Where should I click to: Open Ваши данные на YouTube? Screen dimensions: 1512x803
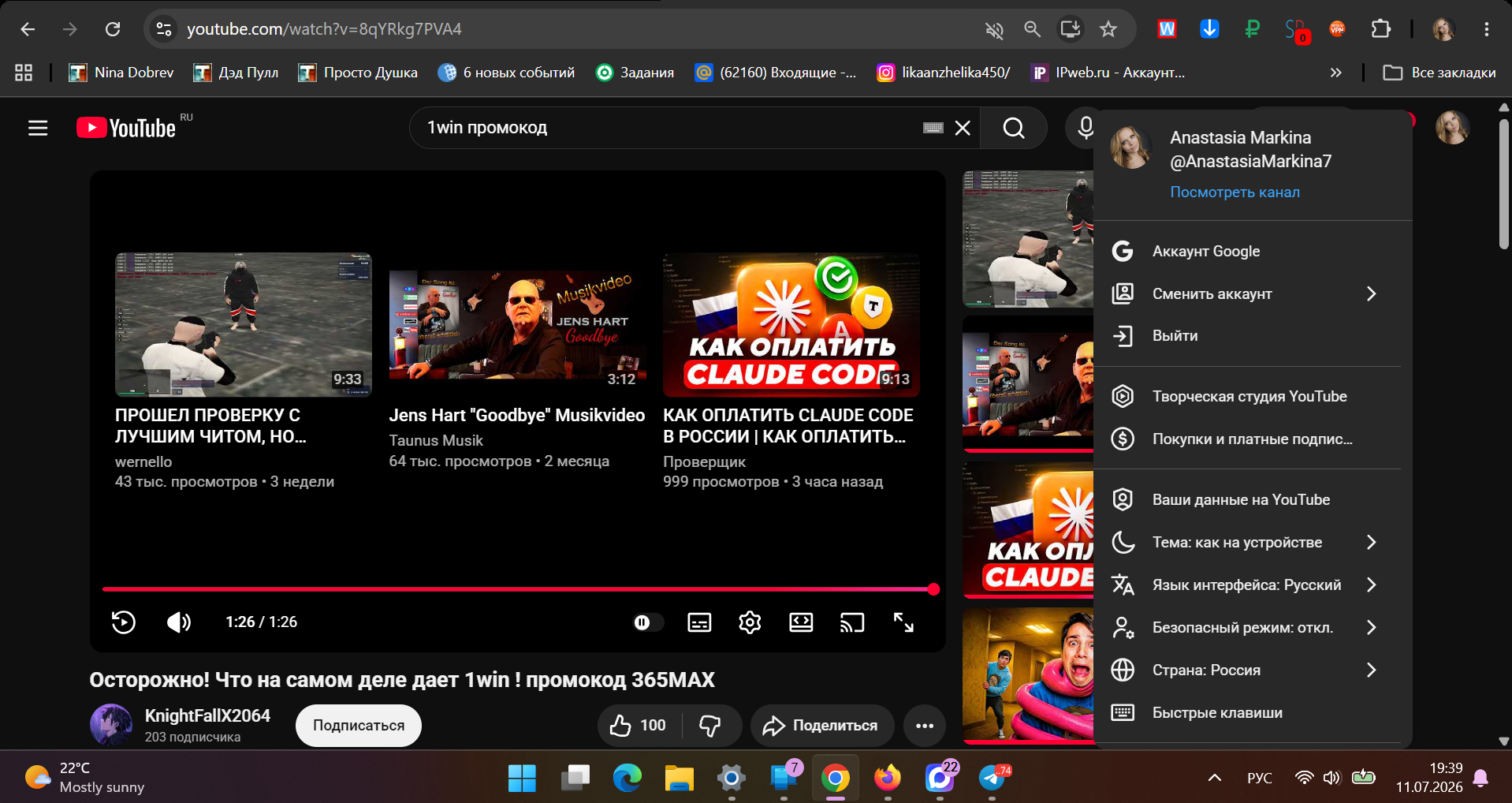click(1253, 499)
